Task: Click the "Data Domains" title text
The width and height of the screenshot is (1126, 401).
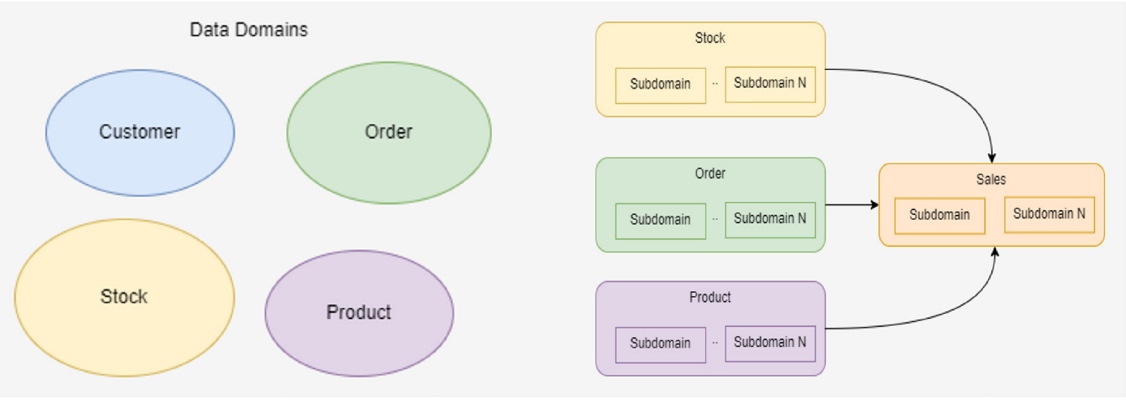Action: pyautogui.click(x=249, y=30)
